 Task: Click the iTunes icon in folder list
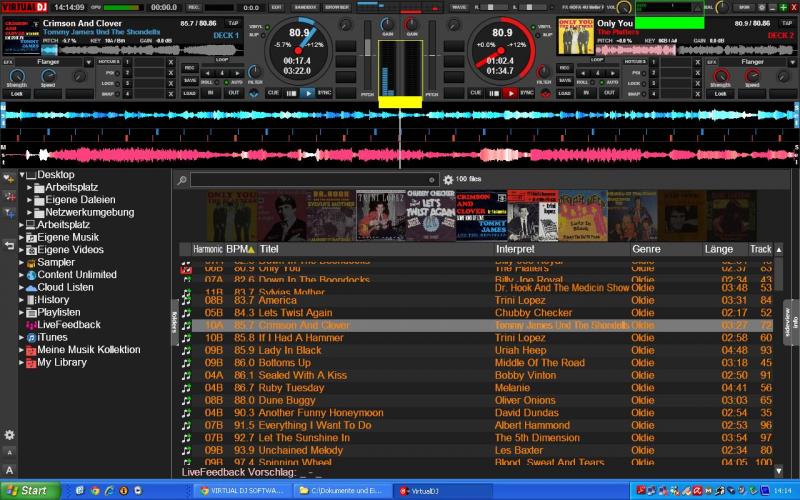click(31, 338)
